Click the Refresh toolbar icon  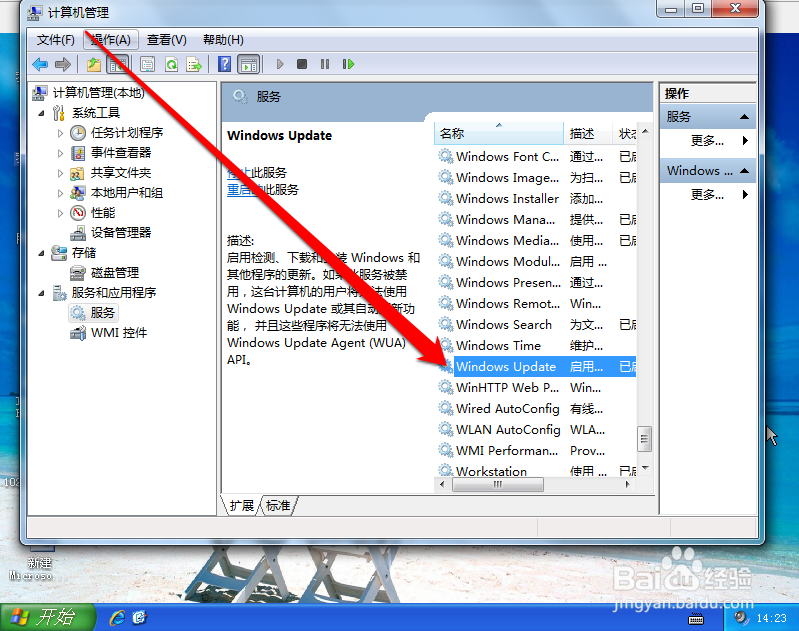[x=171, y=64]
